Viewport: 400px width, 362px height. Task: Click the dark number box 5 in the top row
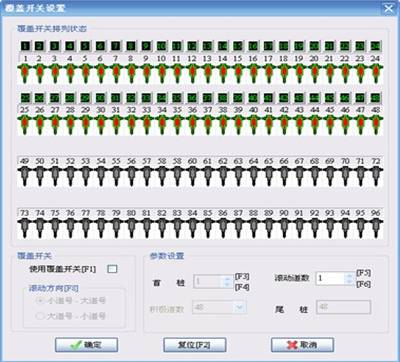click(86, 46)
